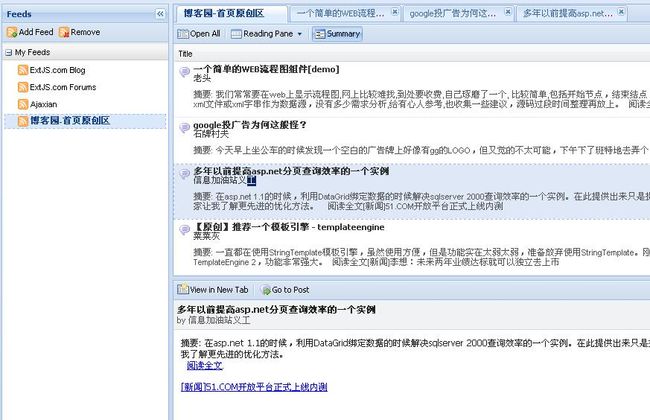Open the post google投广告为何这般怪？
This screenshot has height=420, width=650.
click(x=250, y=125)
